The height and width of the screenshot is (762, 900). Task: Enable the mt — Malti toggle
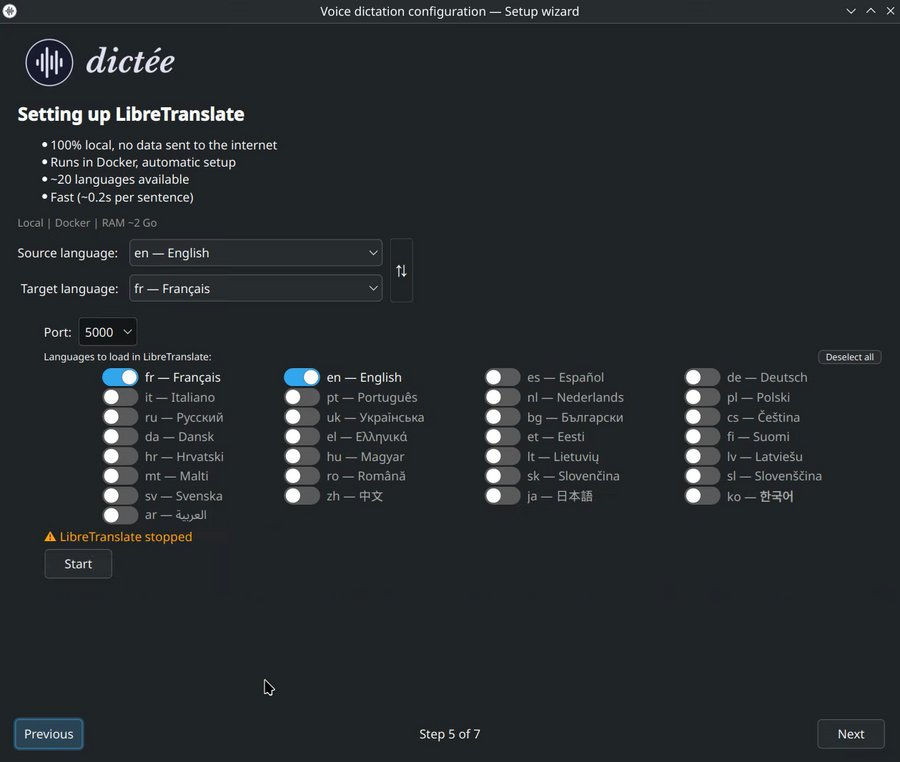(x=121, y=476)
